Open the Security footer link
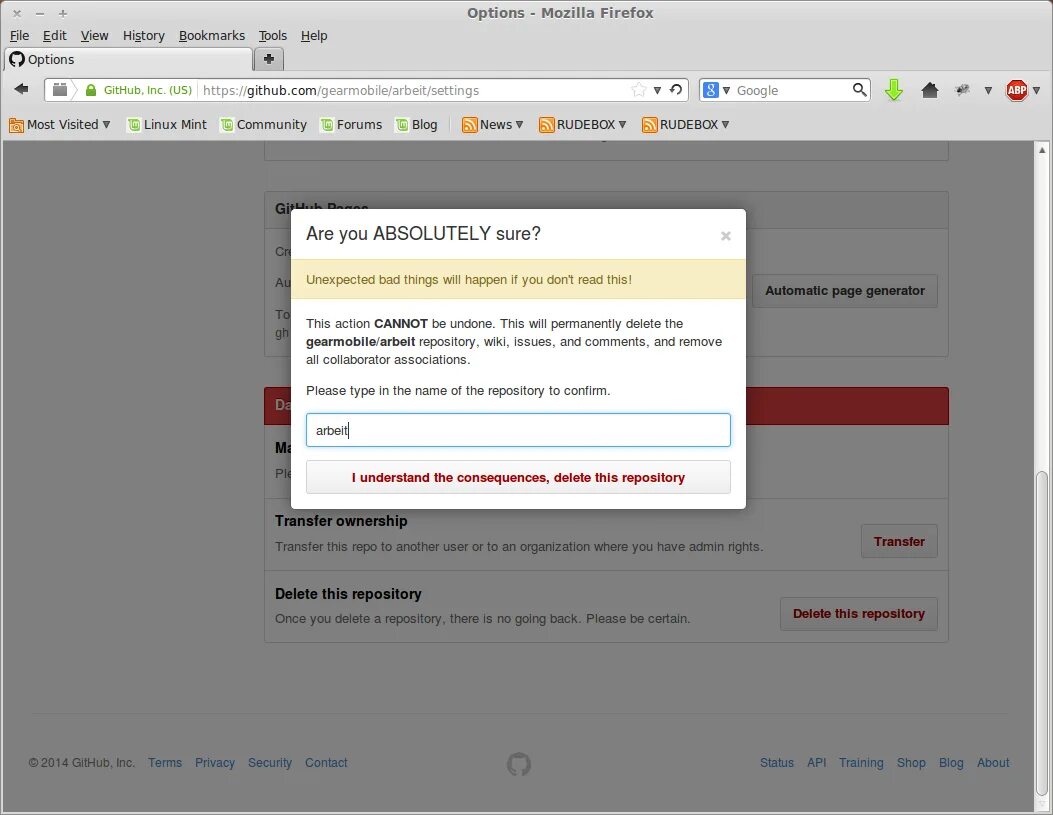This screenshot has width=1053, height=815. 270,763
